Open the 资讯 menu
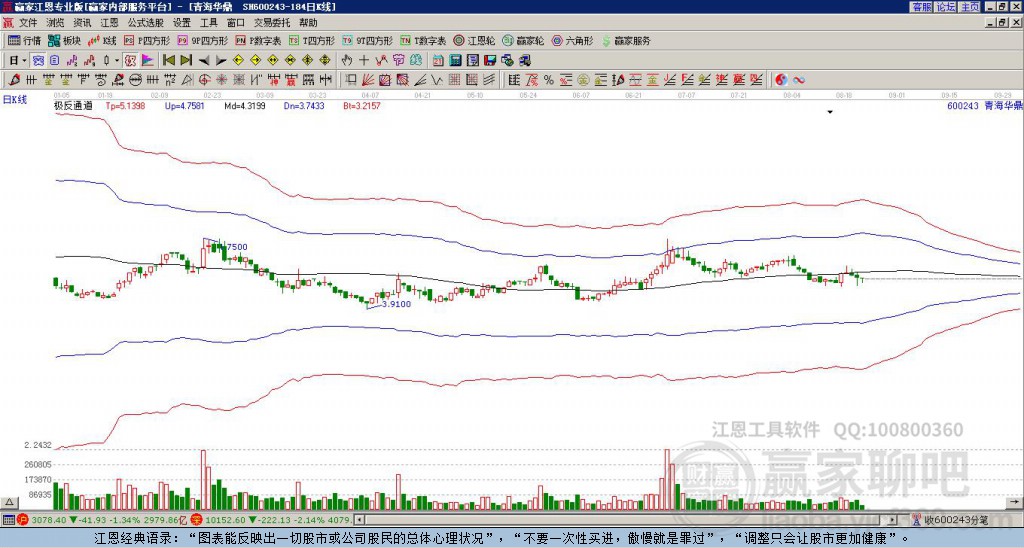Viewport: 1024px width, 548px height. click(x=82, y=23)
